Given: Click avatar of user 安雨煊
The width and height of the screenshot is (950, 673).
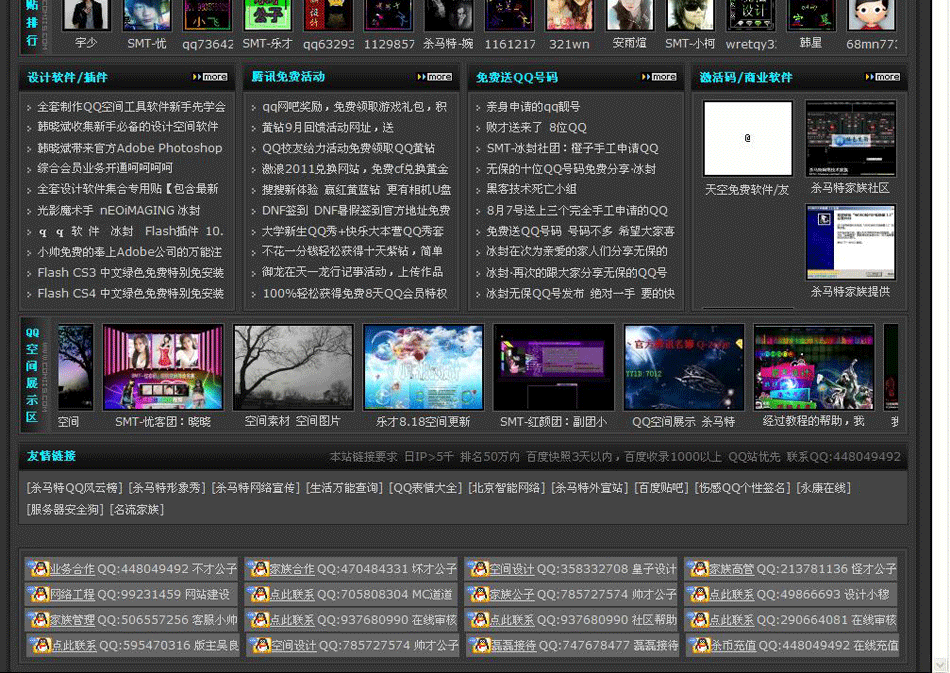Looking at the screenshot, I should tap(630, 15).
